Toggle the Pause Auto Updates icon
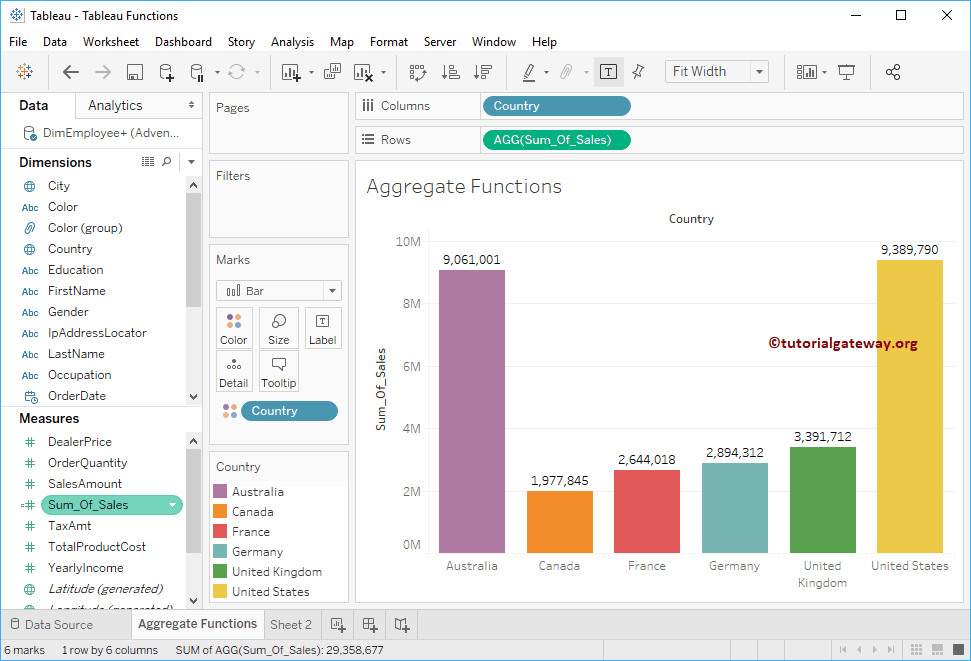 195,72
